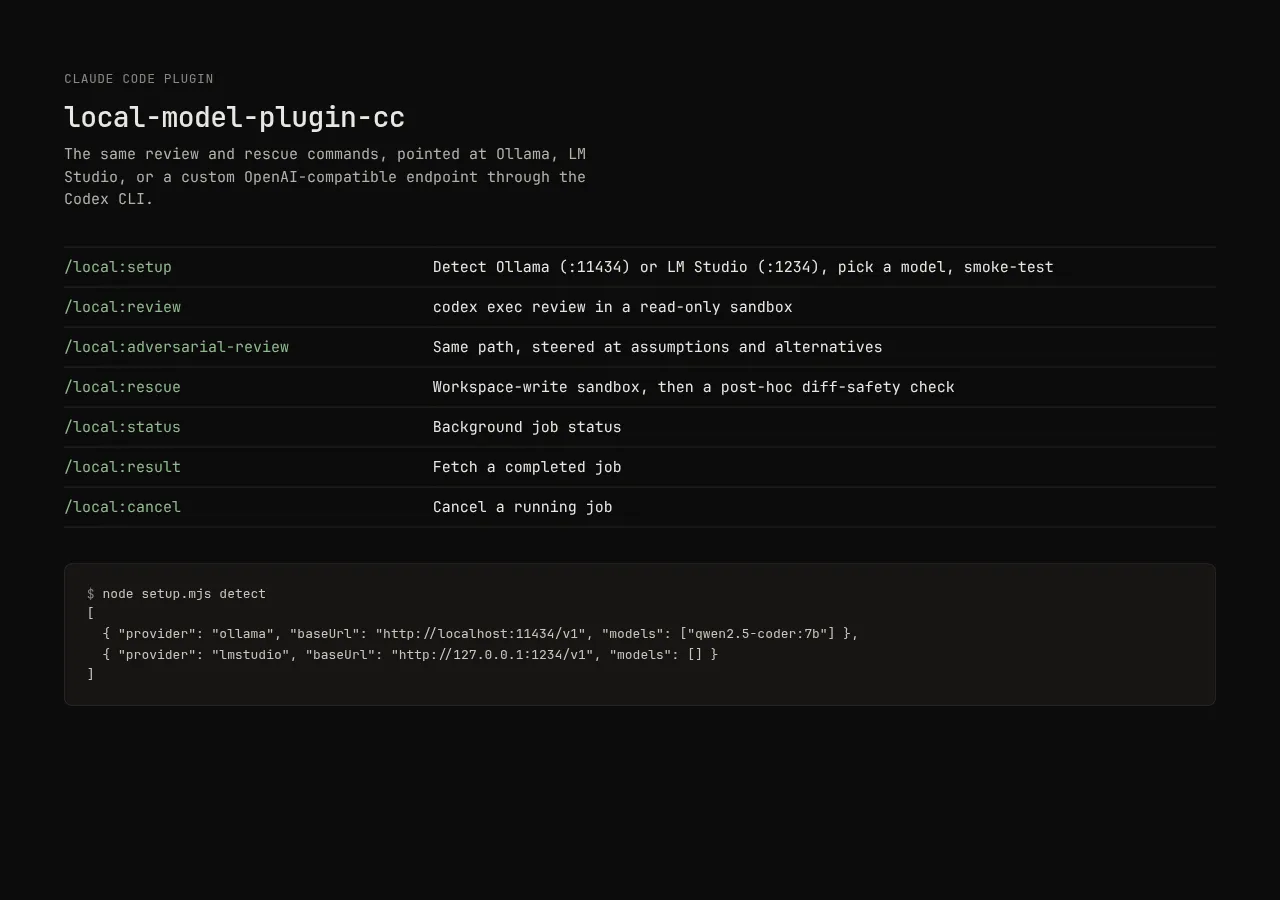Click the 'Fetch a completed job' description
The image size is (1280, 900).
527,467
